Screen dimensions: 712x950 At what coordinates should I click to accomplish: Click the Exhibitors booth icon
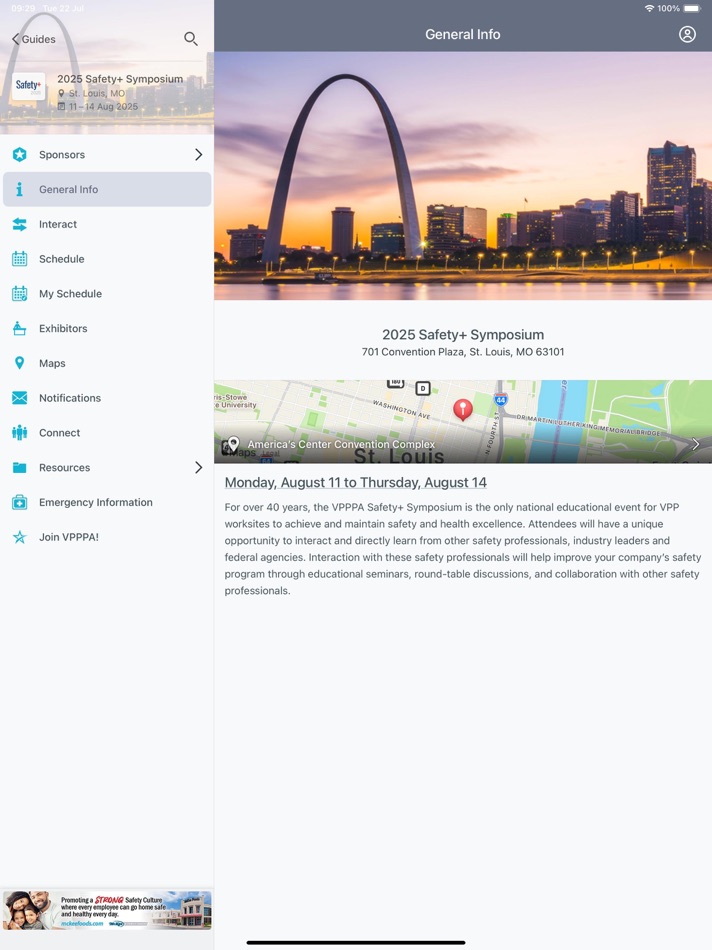tap(19, 328)
